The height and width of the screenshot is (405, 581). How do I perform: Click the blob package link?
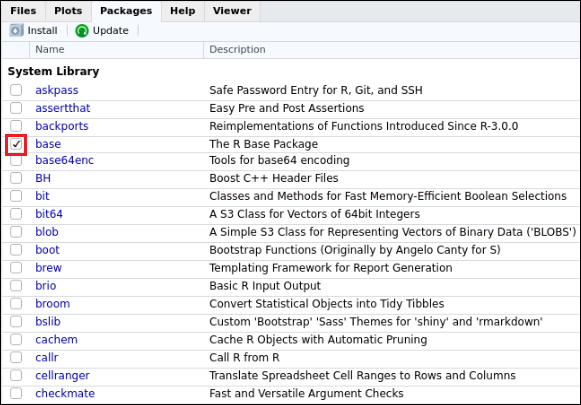47,232
